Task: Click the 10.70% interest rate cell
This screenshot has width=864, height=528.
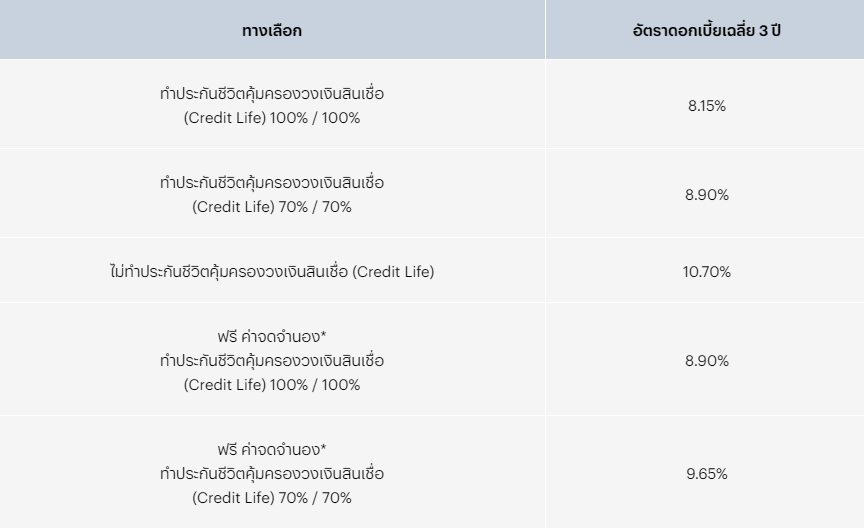Action: coord(706,272)
